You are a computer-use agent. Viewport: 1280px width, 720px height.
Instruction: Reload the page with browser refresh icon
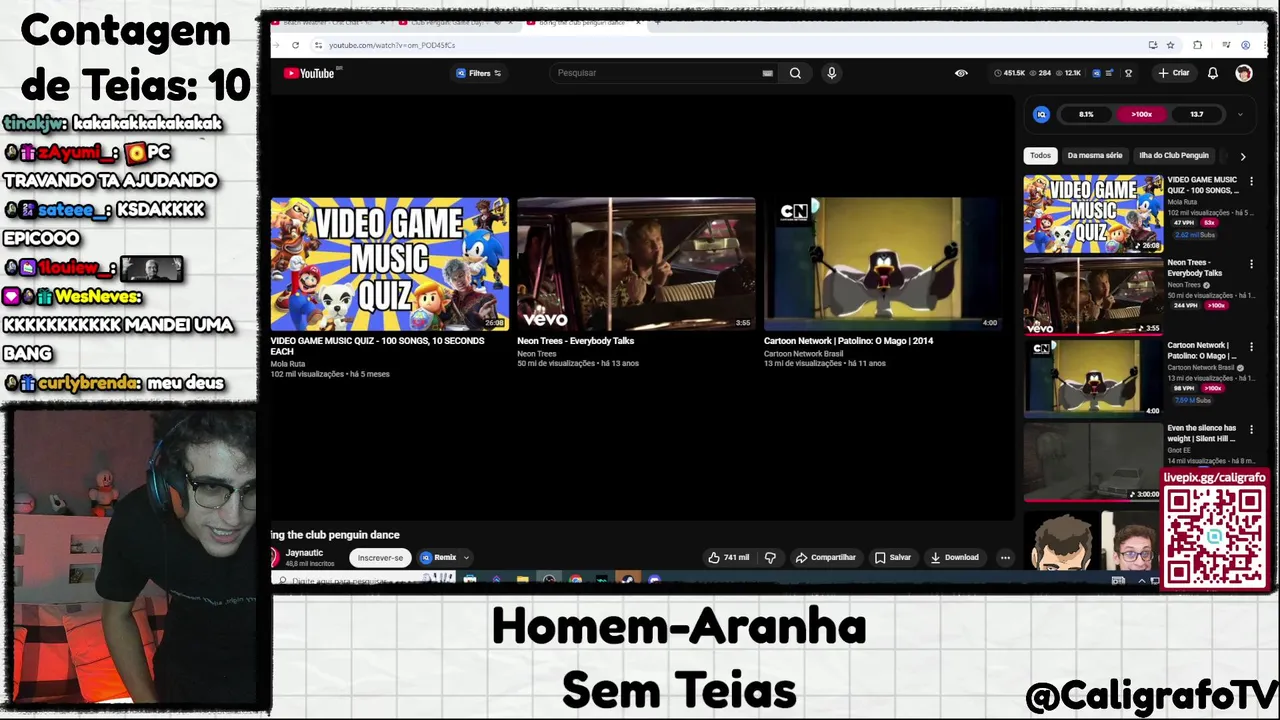(295, 45)
